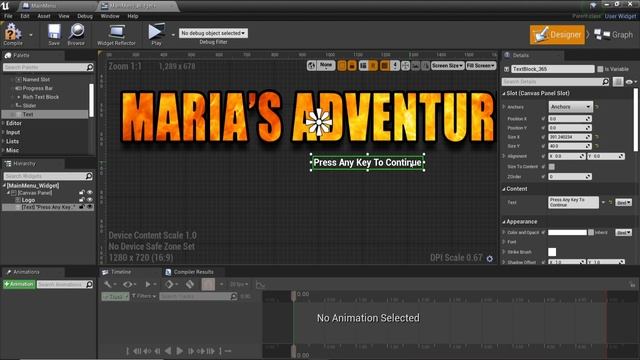Viewport: 640px width, 360px height.
Task: Open the Asset menu
Action: point(44,16)
